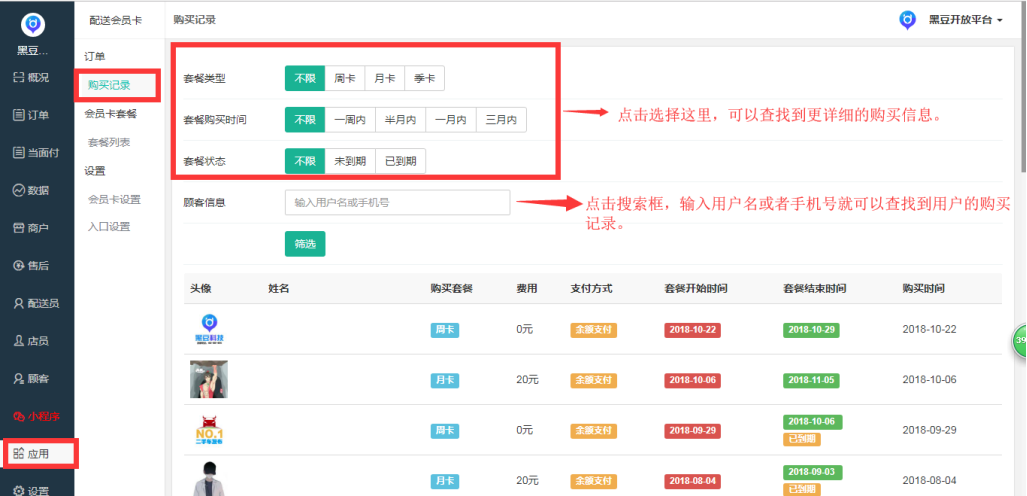This screenshot has width=1027, height=496.
Task: Click the 月卡 tag in the 2018-10-06 row
Action: 444,379
